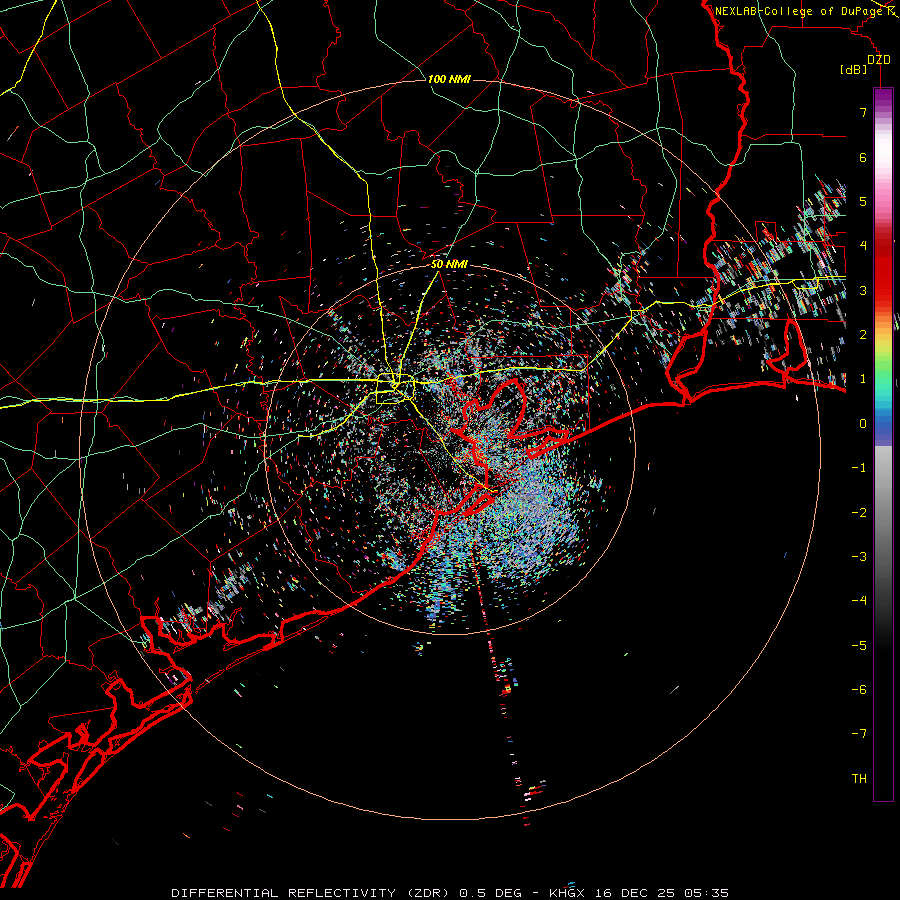Click the -3 dB value on color scale
The width and height of the screenshot is (900, 900).
pyautogui.click(x=859, y=557)
